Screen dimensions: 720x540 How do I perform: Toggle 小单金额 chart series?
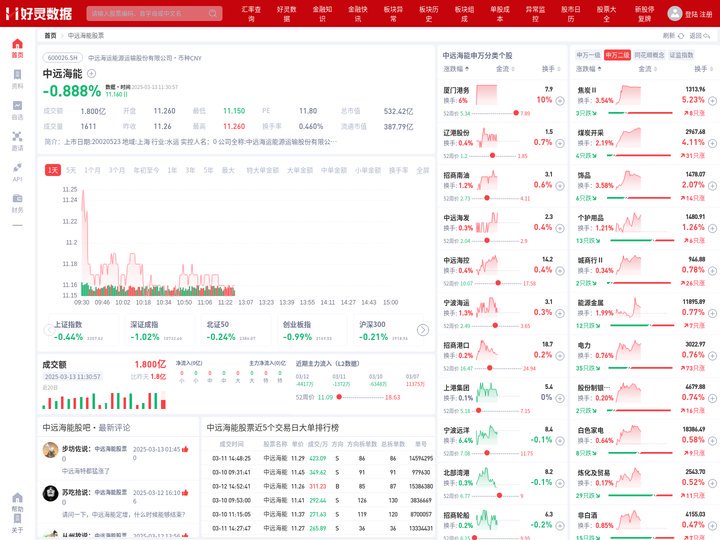coord(368,170)
